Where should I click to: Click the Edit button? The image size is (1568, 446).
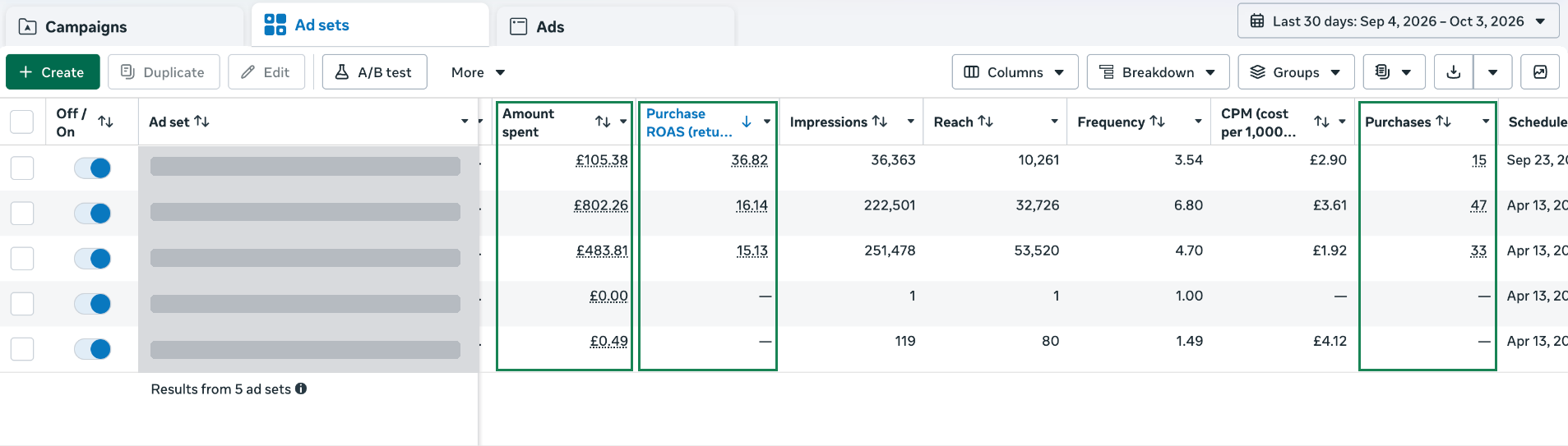pyautogui.click(x=266, y=72)
